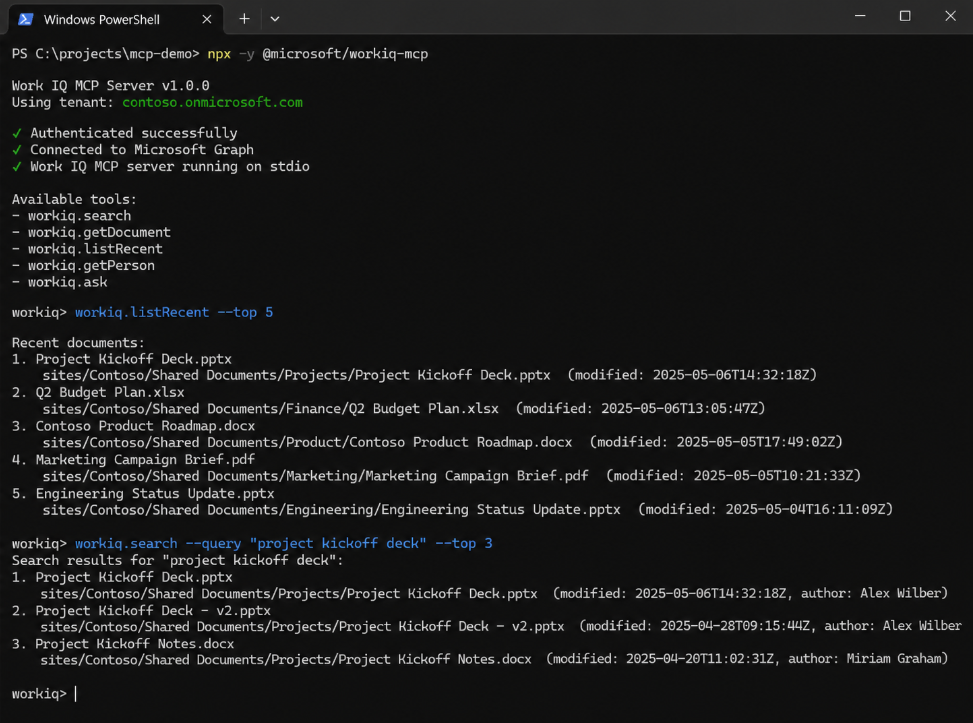Click the Finance/Q2 Budget Plan.xlsx path
This screenshot has height=723, width=973.
click(271, 408)
